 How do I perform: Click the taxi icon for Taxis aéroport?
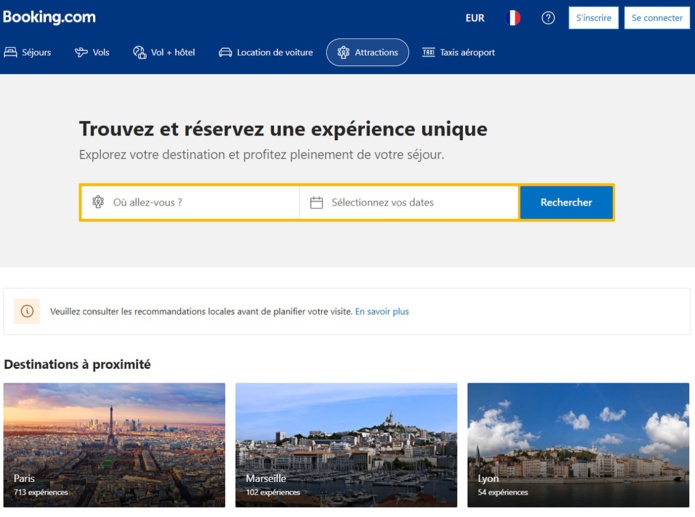(x=428, y=52)
